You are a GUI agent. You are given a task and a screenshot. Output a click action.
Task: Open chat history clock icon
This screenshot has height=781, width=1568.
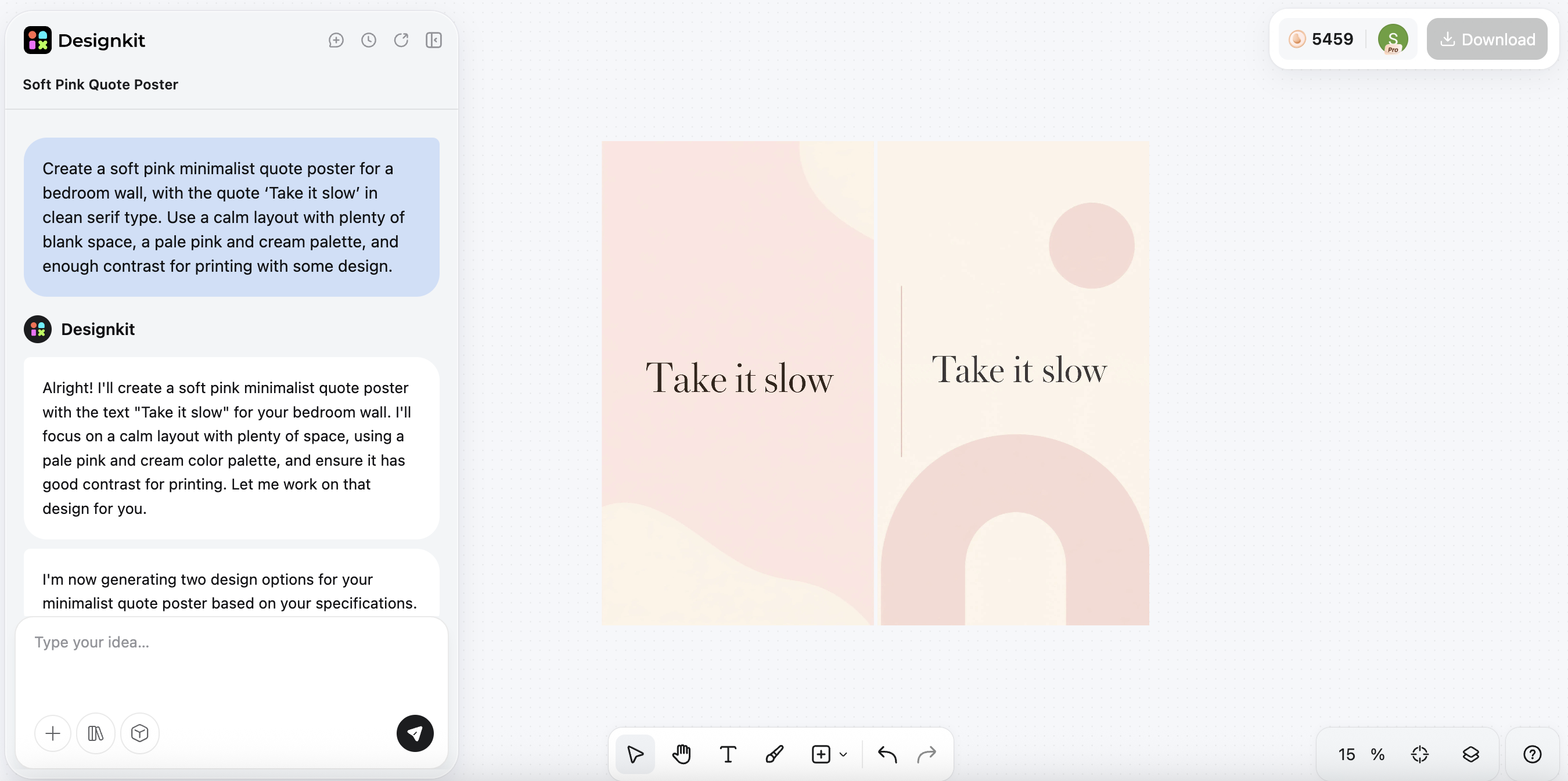(369, 40)
